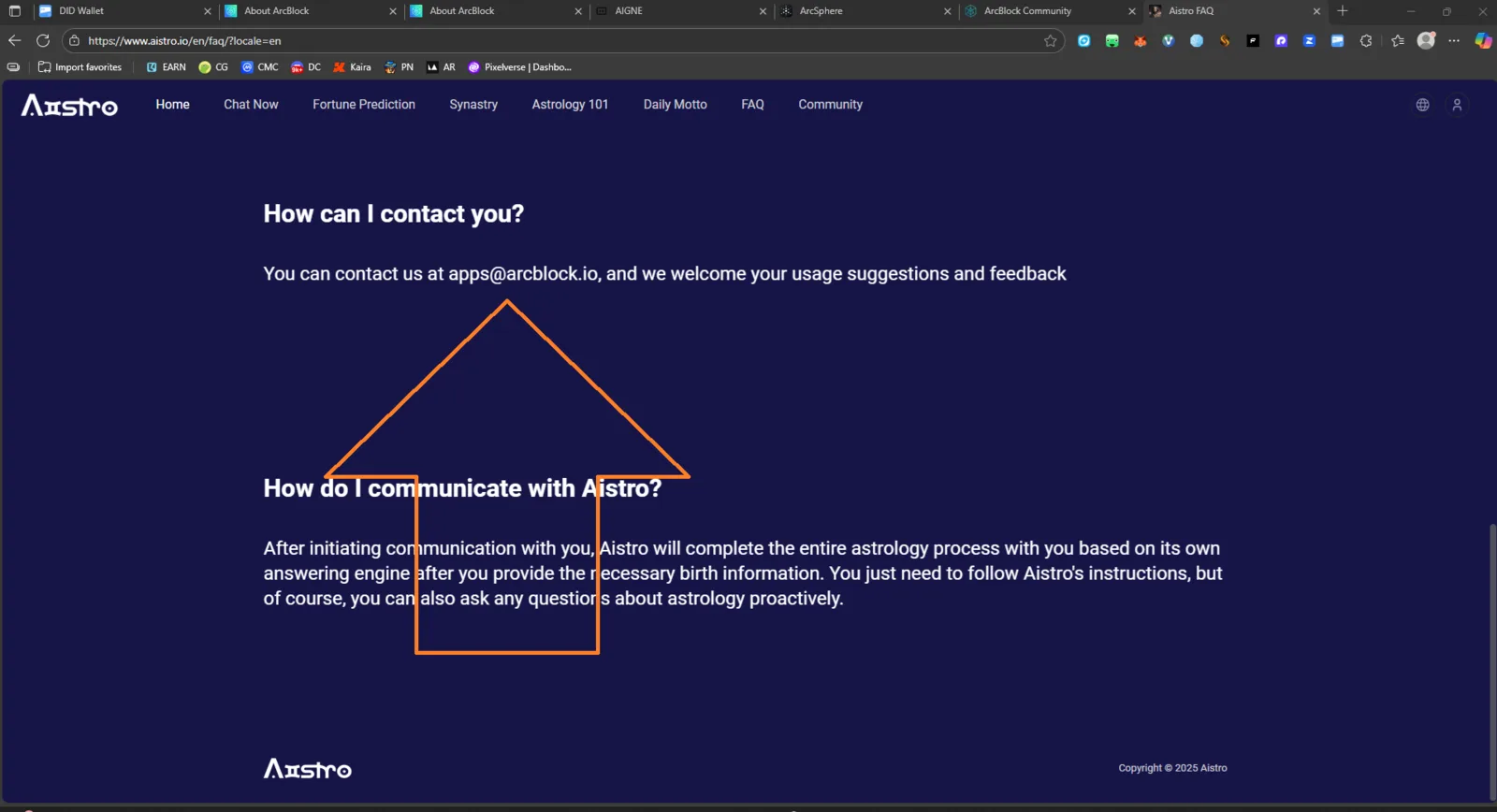Close the DID Wallet tab
The width and height of the screenshot is (1497, 812).
tap(208, 11)
